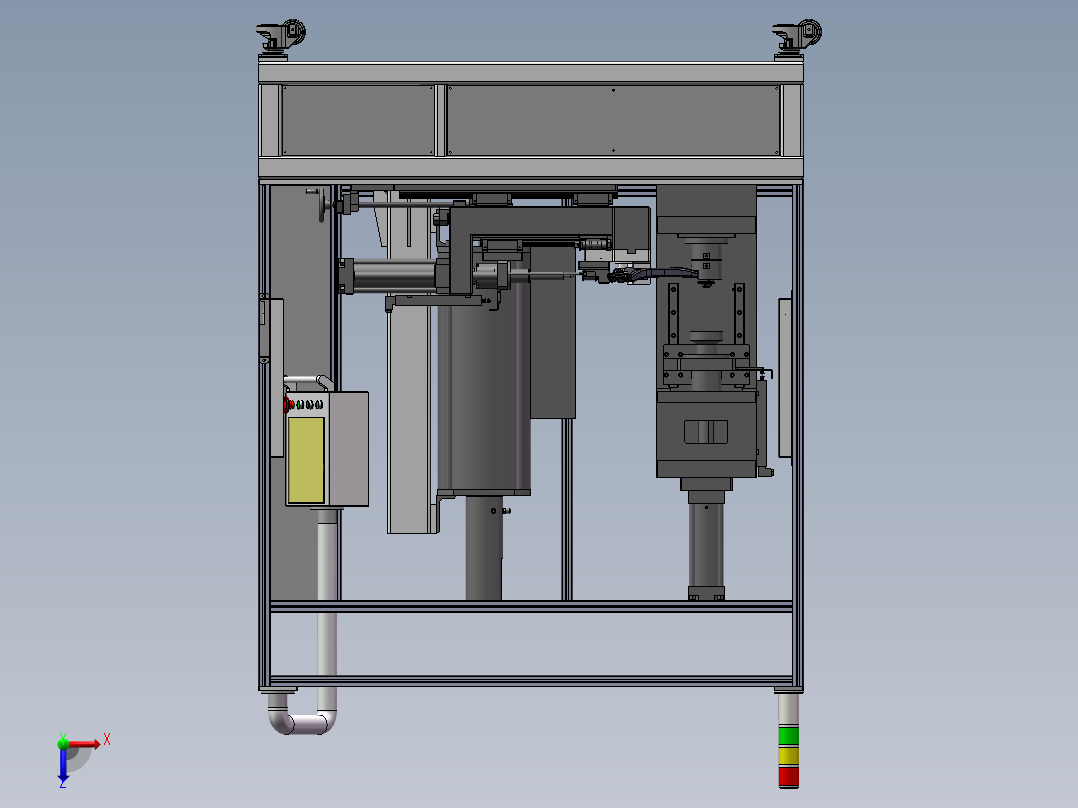Click the red X axis of the orientation triad
The image size is (1078, 808).
84,744
